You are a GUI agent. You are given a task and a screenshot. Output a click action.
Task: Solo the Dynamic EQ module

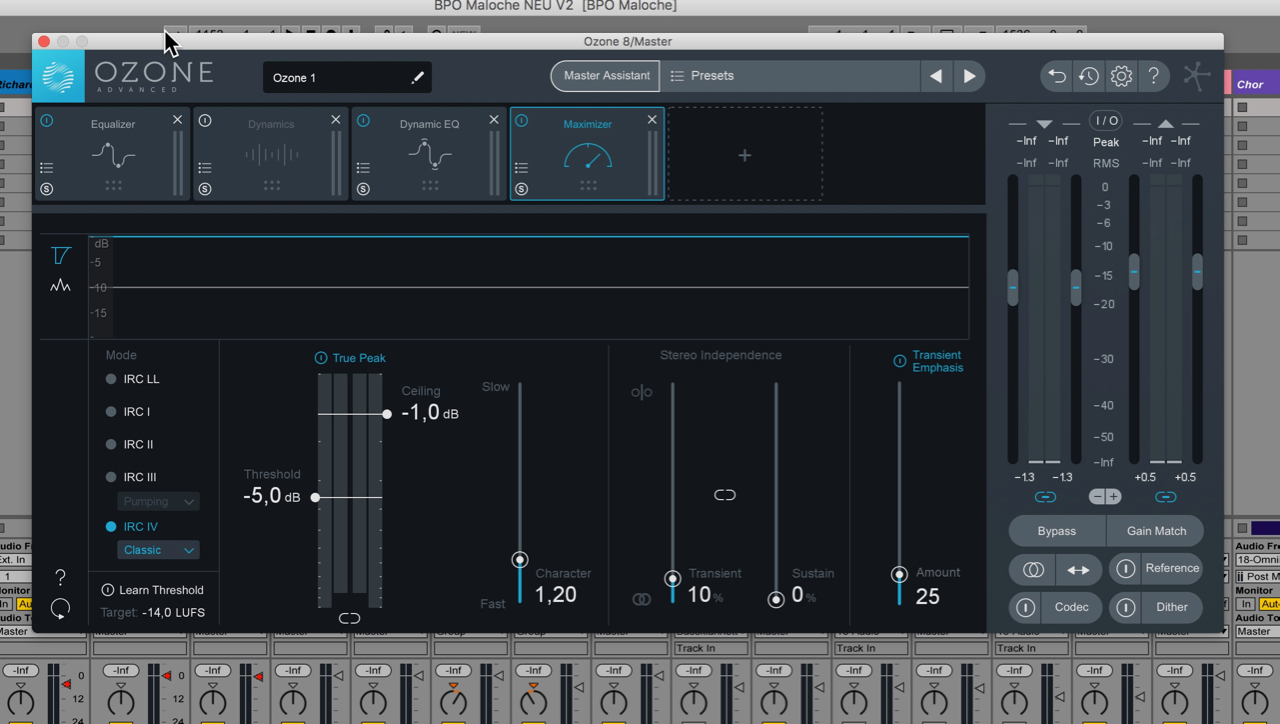[363, 189]
